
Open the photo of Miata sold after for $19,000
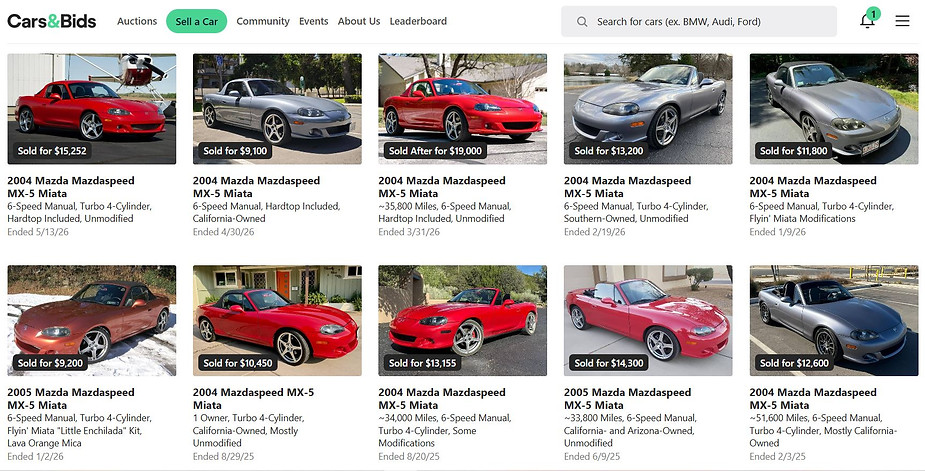coord(462,109)
